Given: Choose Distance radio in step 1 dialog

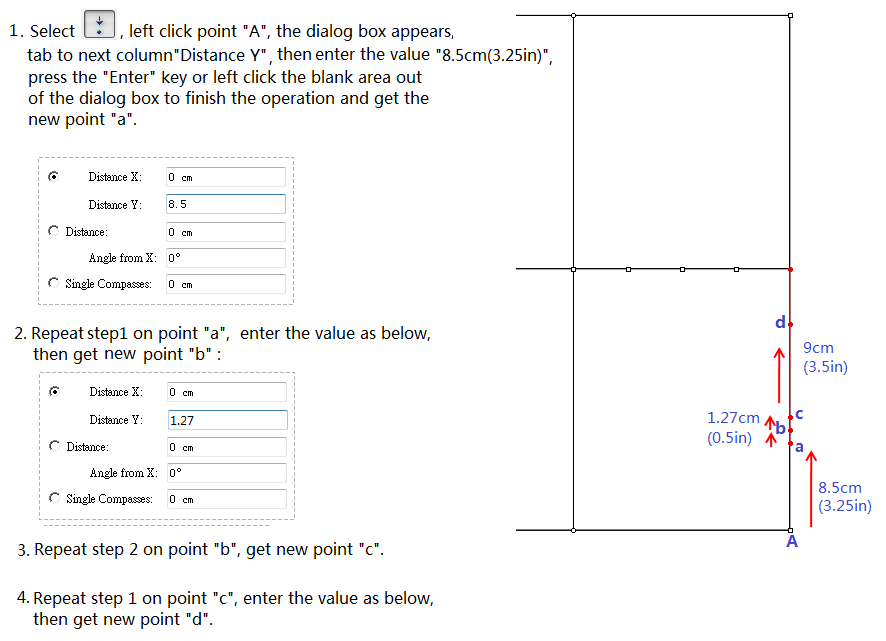Looking at the screenshot, I should pos(53,231).
